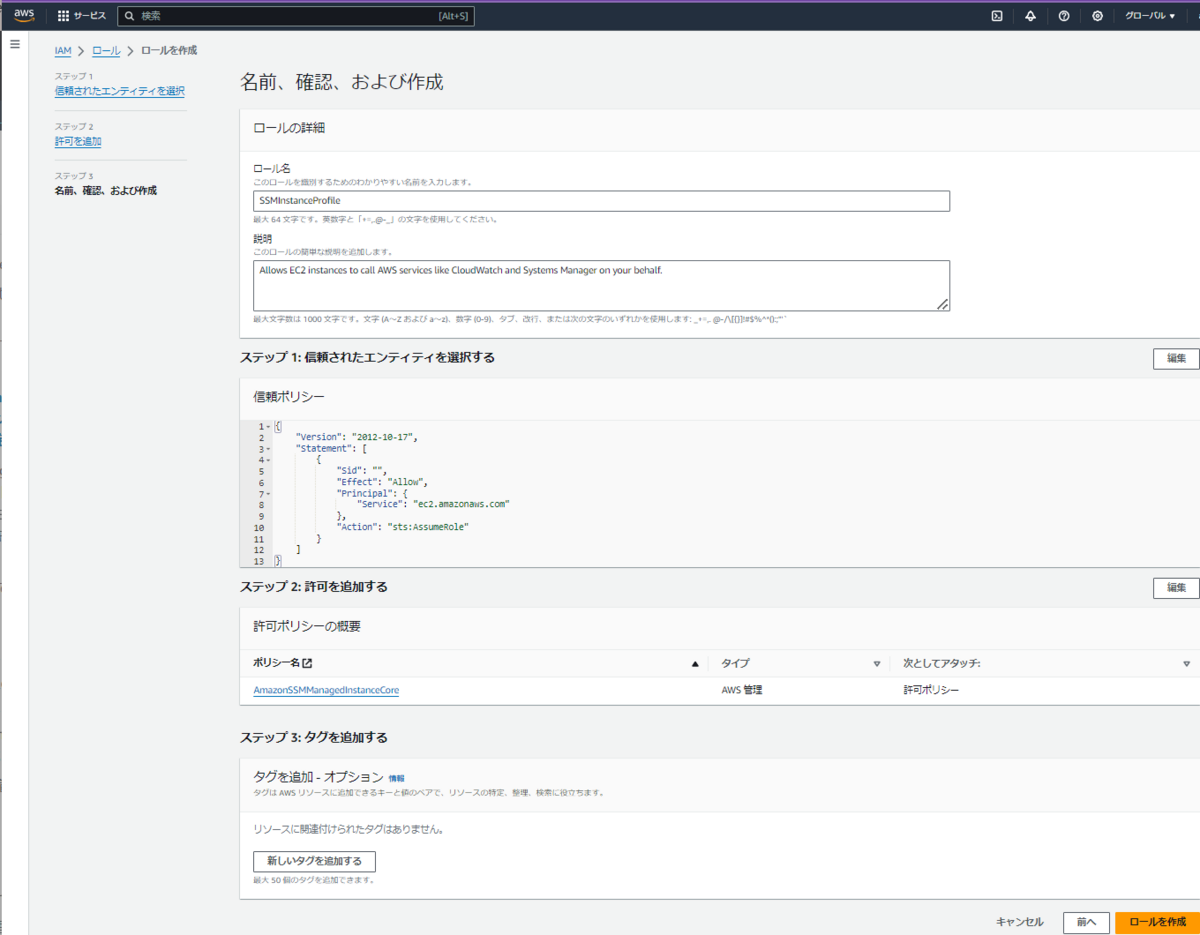Focus the ロール名 input field
The height and width of the screenshot is (935, 1200).
point(601,201)
